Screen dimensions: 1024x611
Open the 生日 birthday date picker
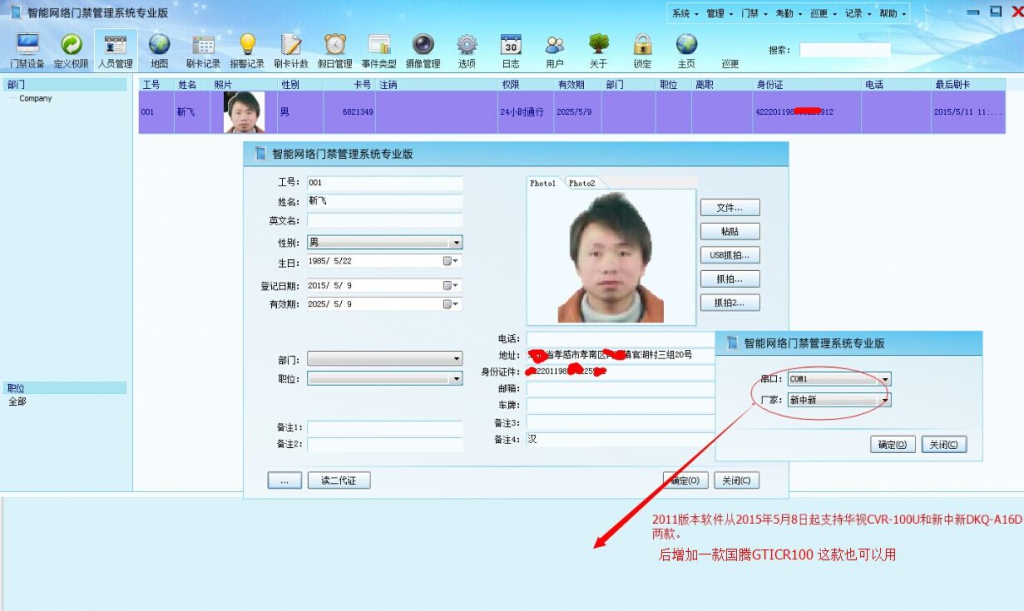pos(451,262)
